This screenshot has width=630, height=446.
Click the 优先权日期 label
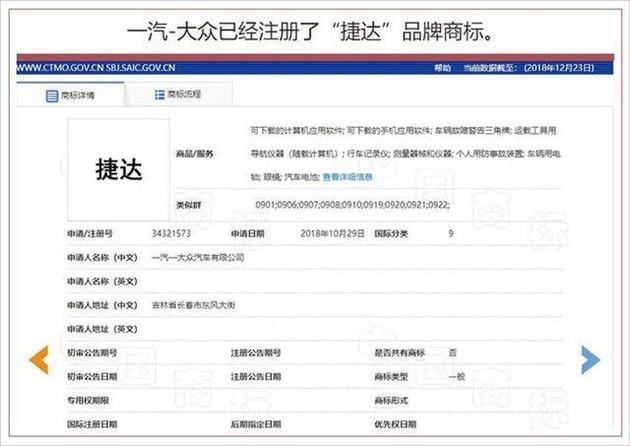tap(395, 424)
